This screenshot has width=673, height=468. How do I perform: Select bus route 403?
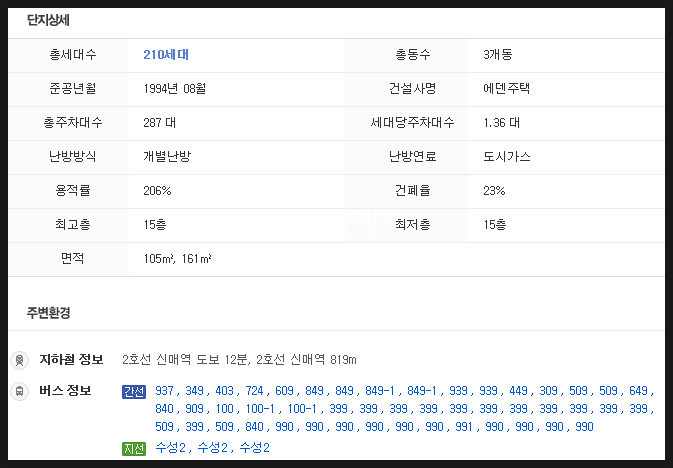click(224, 391)
